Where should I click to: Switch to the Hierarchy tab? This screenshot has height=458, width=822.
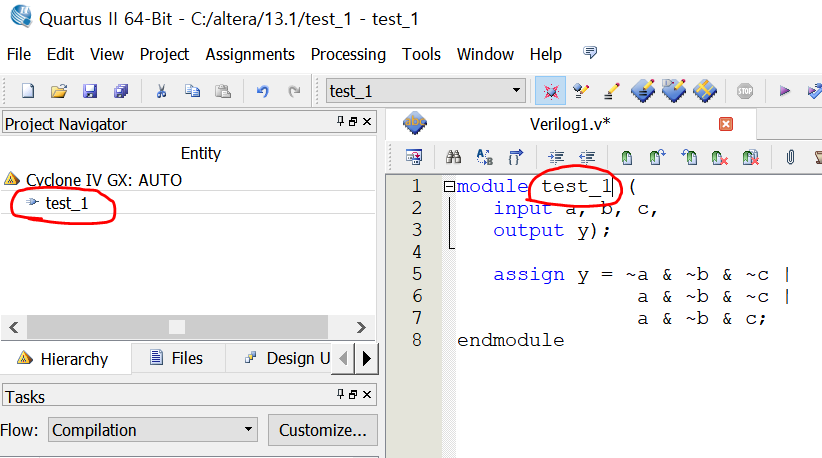[x=66, y=359]
